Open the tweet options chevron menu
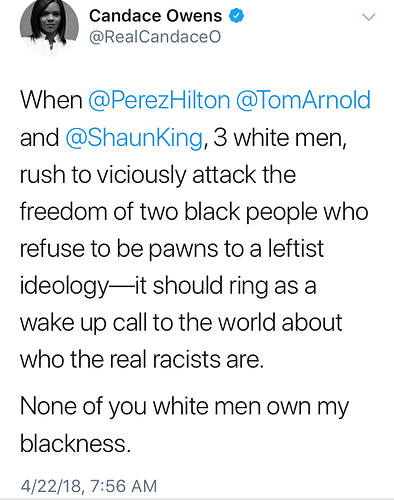Screen dimensions: 394x500 [368, 17]
